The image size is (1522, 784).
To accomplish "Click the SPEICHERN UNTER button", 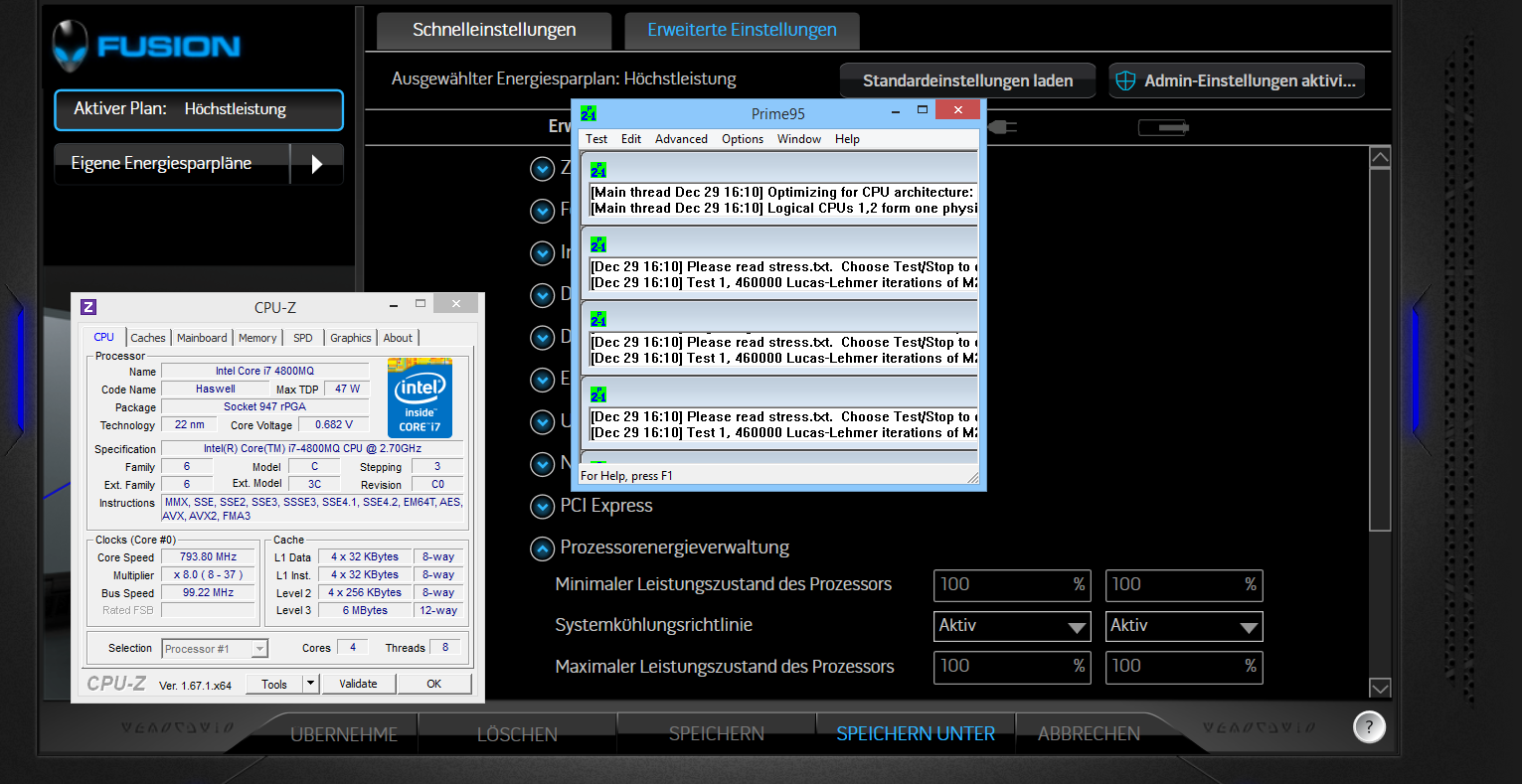I will (916, 734).
